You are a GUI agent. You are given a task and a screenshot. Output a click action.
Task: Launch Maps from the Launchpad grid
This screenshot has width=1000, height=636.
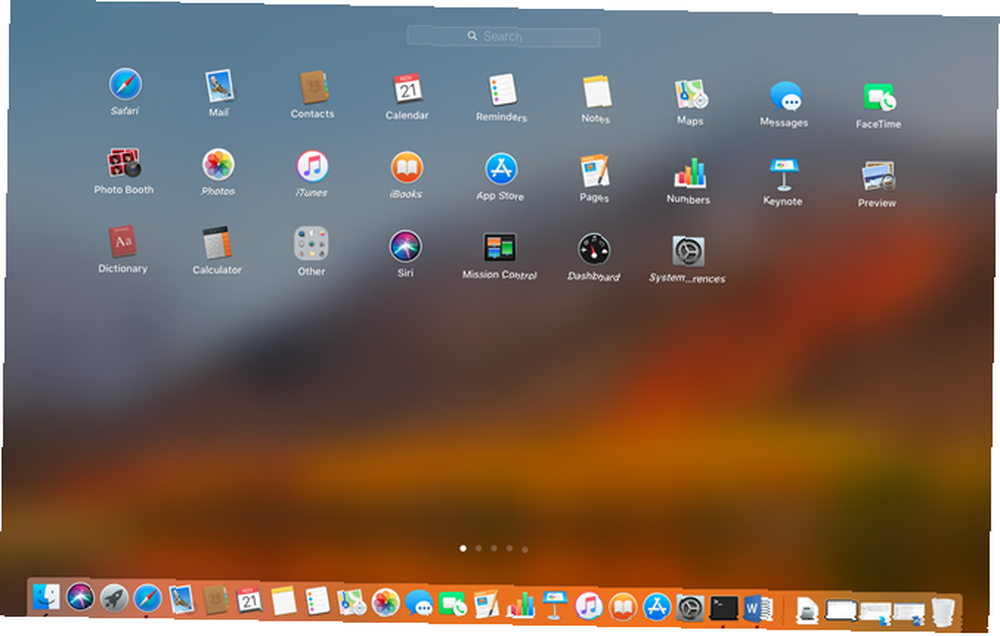click(x=691, y=94)
